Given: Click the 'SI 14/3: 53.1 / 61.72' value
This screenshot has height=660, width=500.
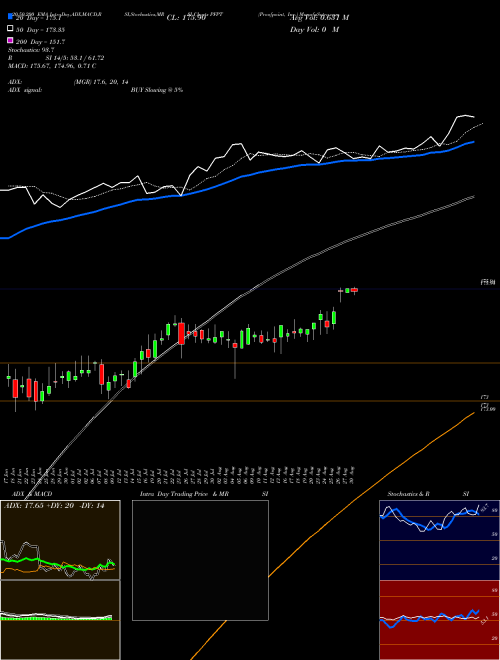Looking at the screenshot, I should 74,58.
